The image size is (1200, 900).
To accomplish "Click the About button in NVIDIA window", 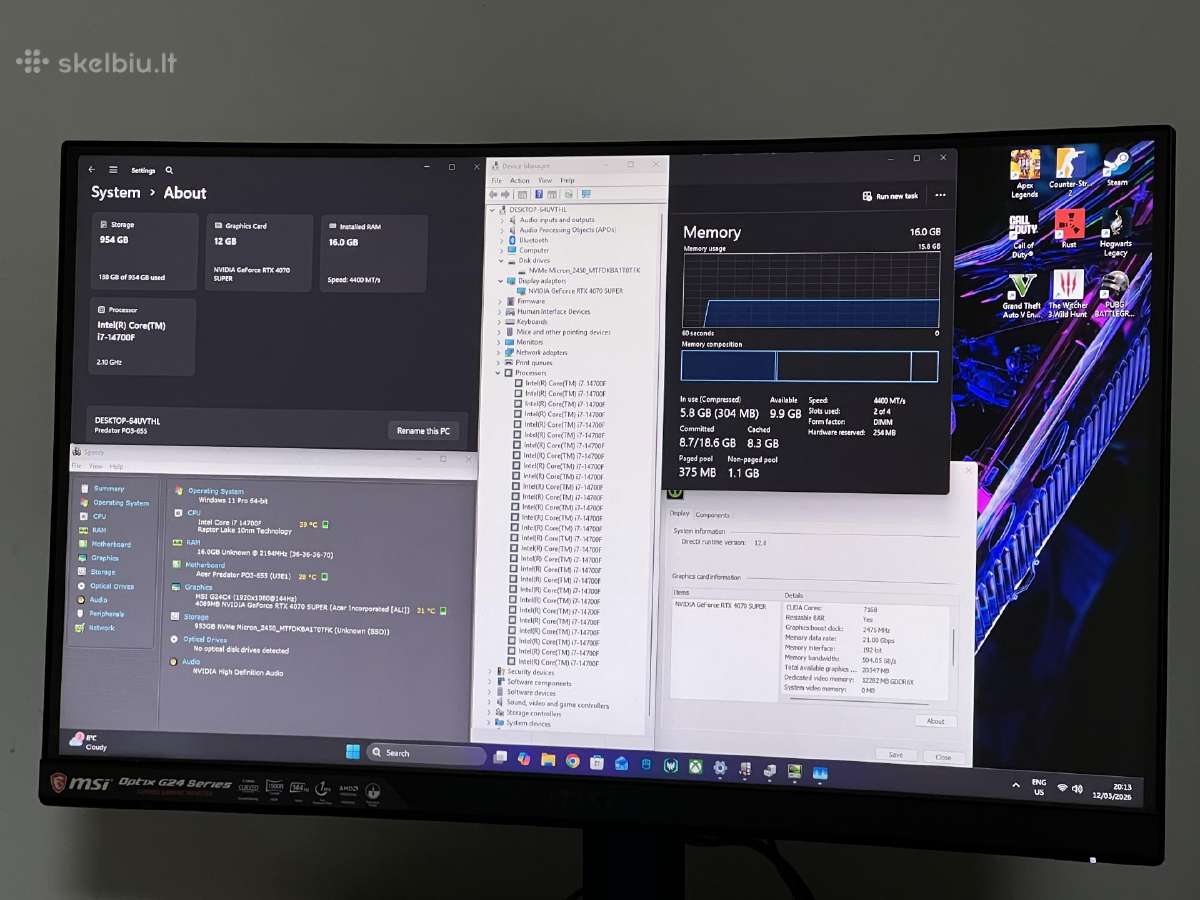I will [935, 721].
